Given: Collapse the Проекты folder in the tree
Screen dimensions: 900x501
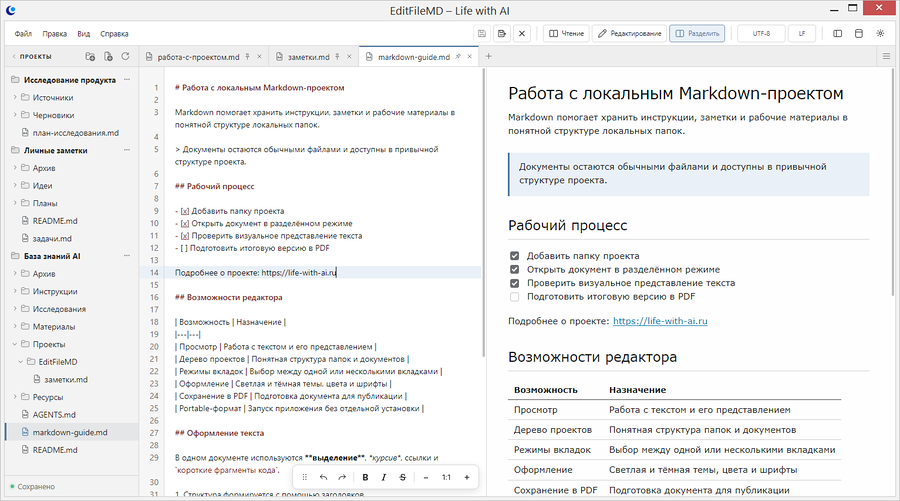Looking at the screenshot, I should (15, 344).
